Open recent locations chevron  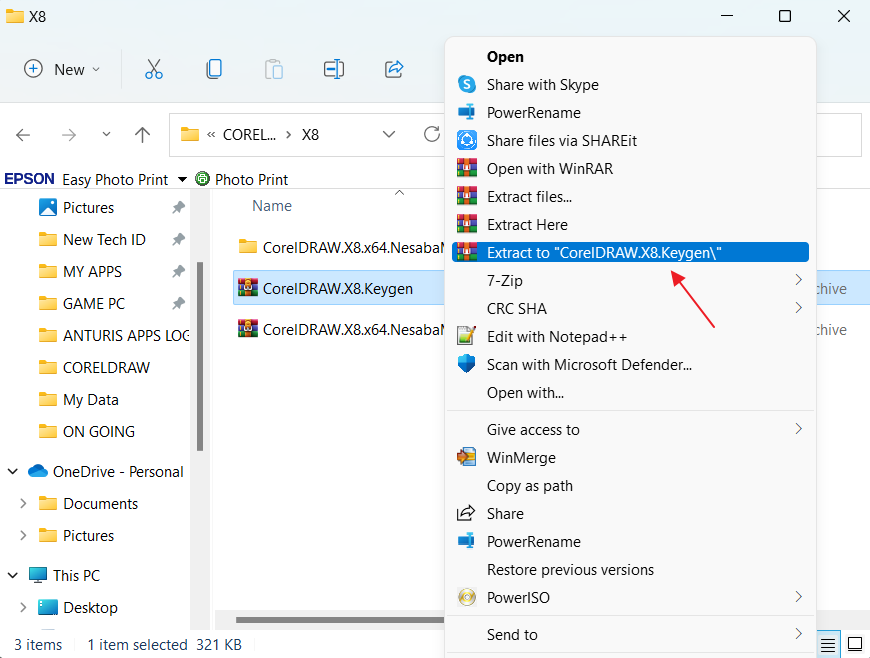tap(107, 134)
